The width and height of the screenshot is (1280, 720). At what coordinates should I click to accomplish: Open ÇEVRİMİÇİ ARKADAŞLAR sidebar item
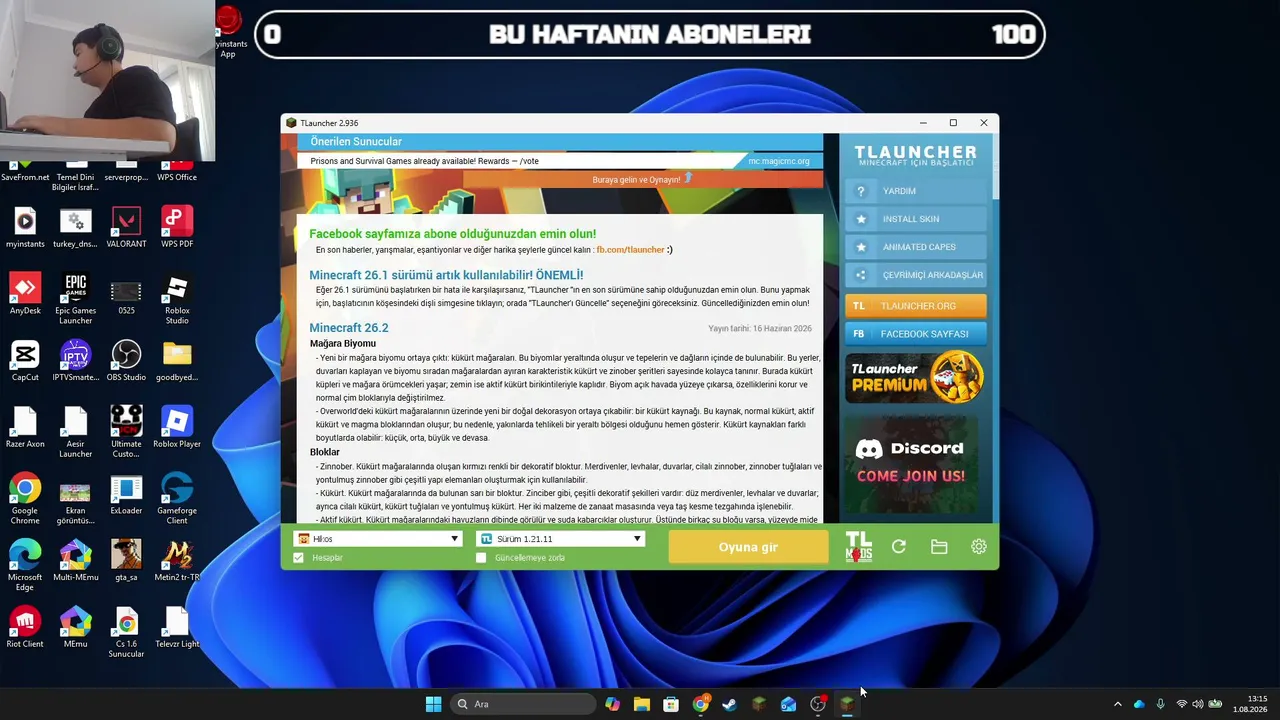point(916,275)
